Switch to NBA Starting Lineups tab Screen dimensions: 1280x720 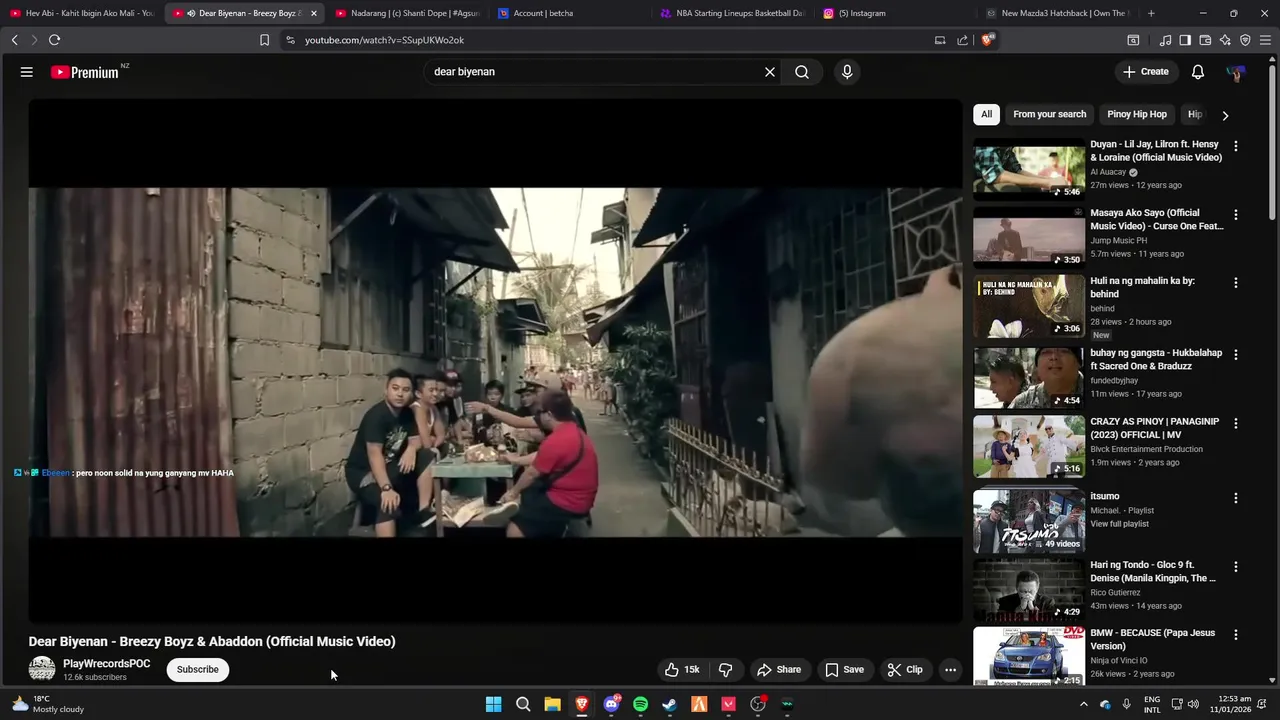coord(733,13)
